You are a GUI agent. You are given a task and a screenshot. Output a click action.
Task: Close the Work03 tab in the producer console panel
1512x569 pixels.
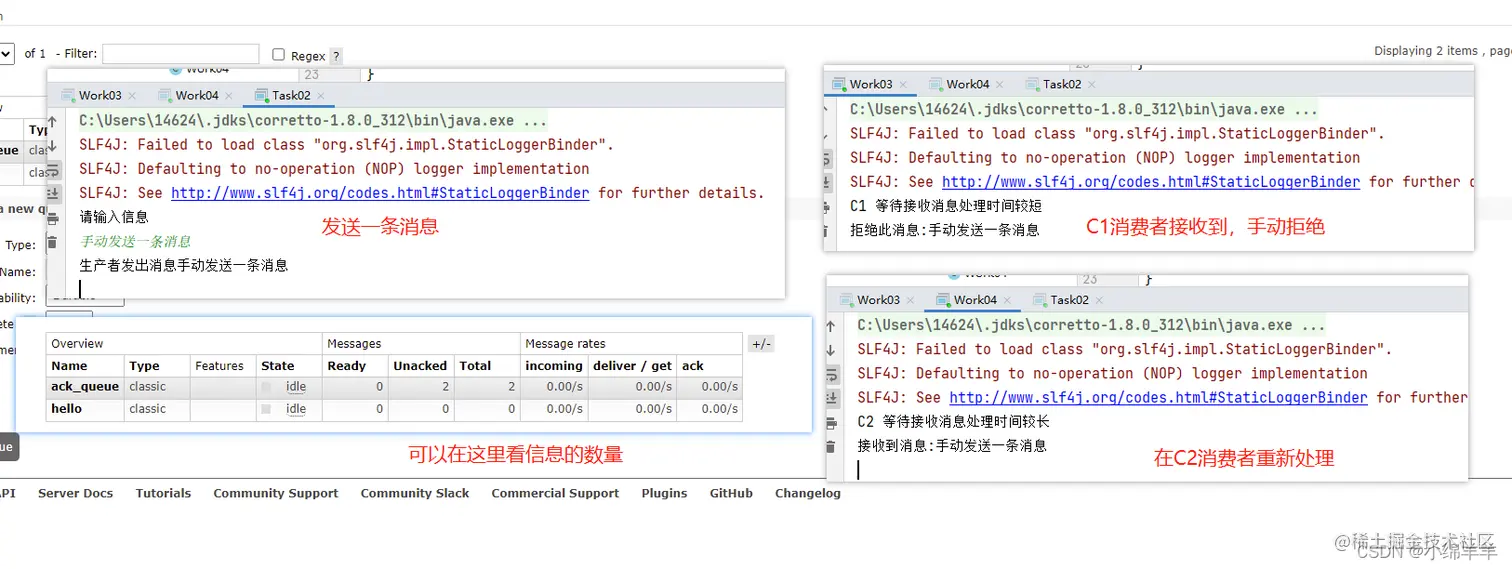[133, 96]
